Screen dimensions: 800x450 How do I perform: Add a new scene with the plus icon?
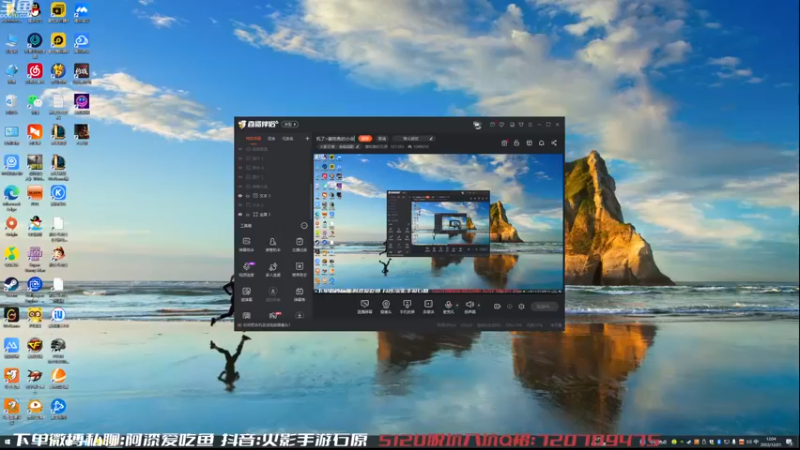point(307,138)
